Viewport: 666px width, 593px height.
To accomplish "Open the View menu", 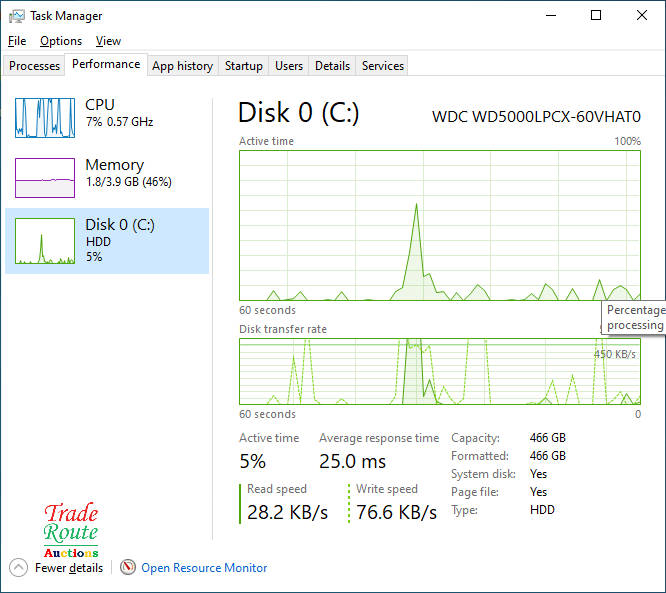I will (x=108, y=41).
